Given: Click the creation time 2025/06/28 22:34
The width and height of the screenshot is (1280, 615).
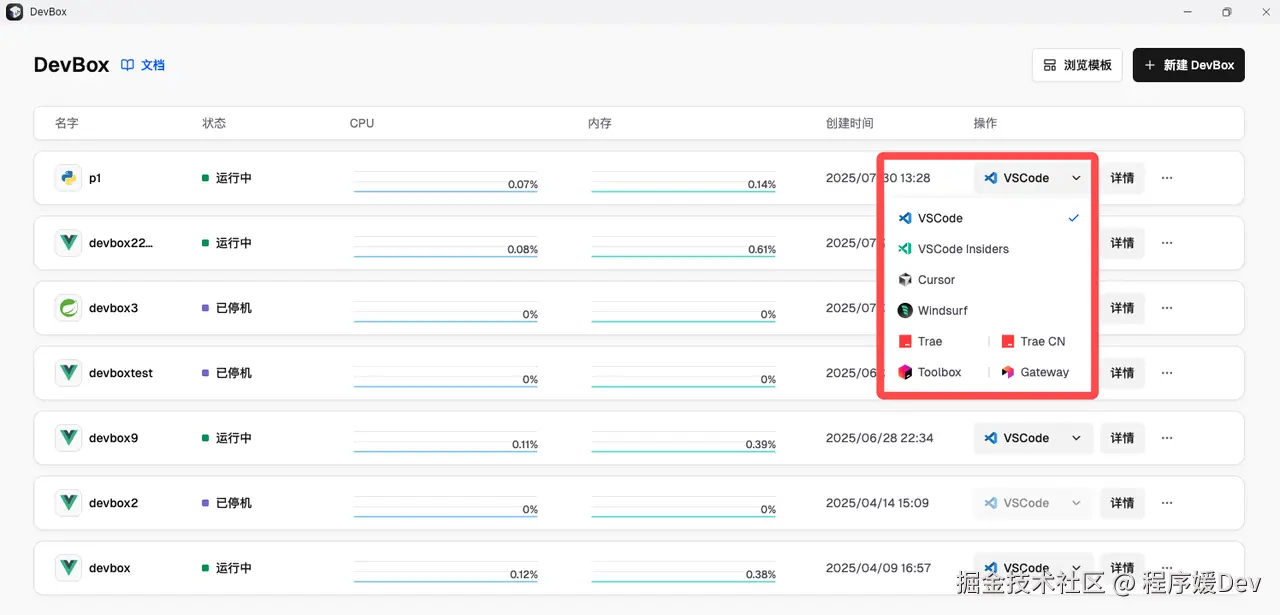Looking at the screenshot, I should click(880, 438).
